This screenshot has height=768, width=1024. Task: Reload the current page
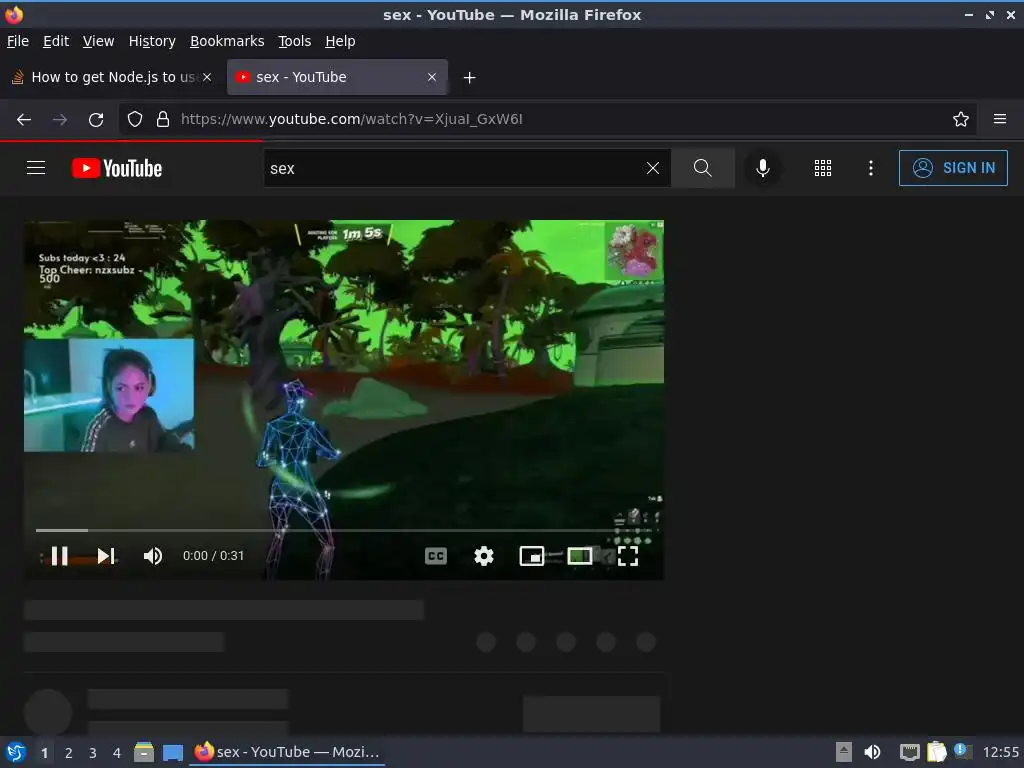click(96, 120)
